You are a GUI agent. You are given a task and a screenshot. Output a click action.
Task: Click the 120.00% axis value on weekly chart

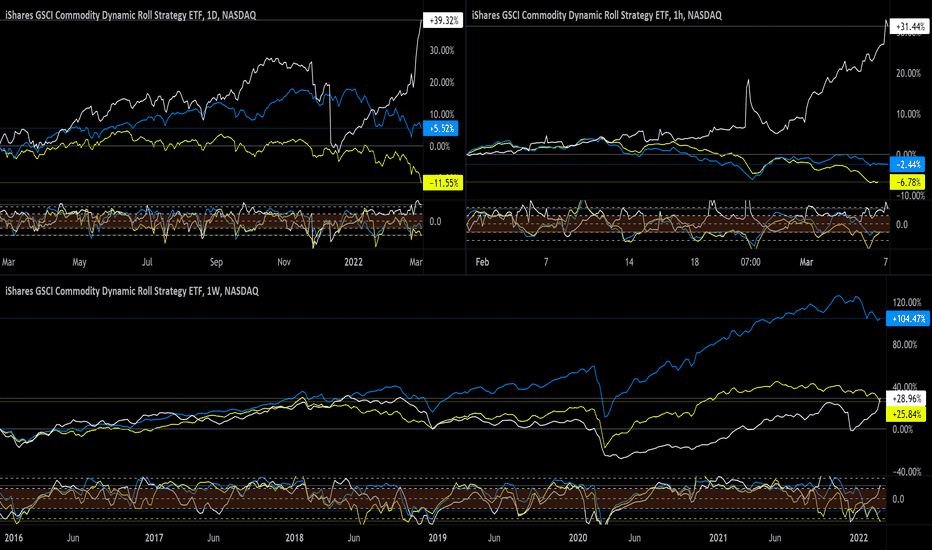click(906, 303)
